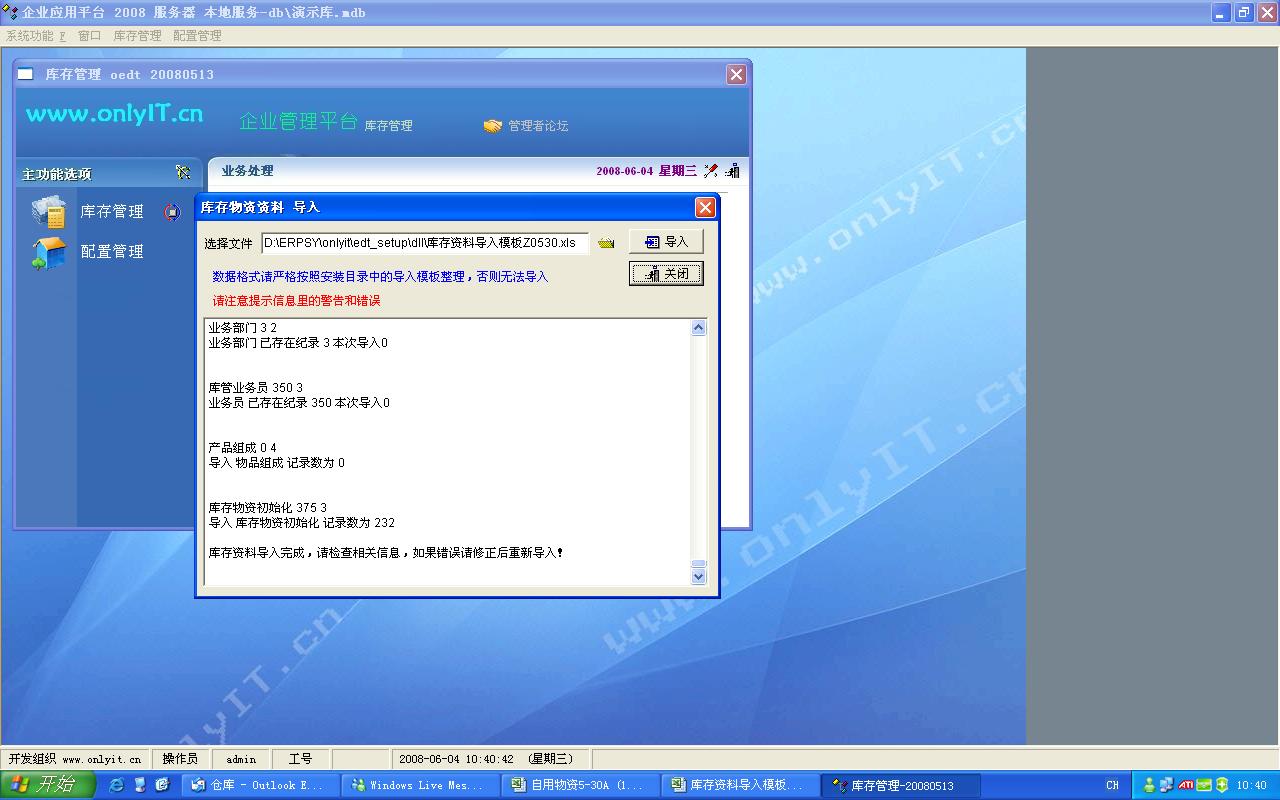The height and width of the screenshot is (800, 1280).
Task: Click the exit icon in 业务处理 header
Action: [x=733, y=171]
